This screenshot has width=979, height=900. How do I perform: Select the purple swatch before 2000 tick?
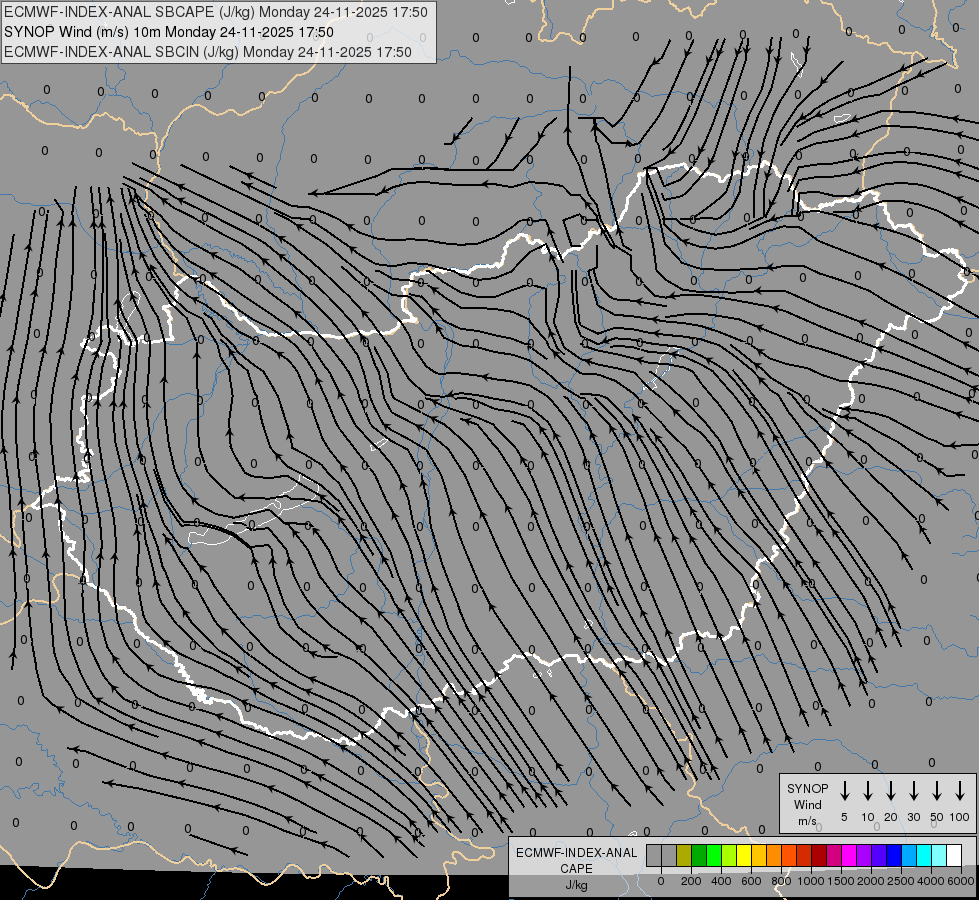click(x=865, y=855)
